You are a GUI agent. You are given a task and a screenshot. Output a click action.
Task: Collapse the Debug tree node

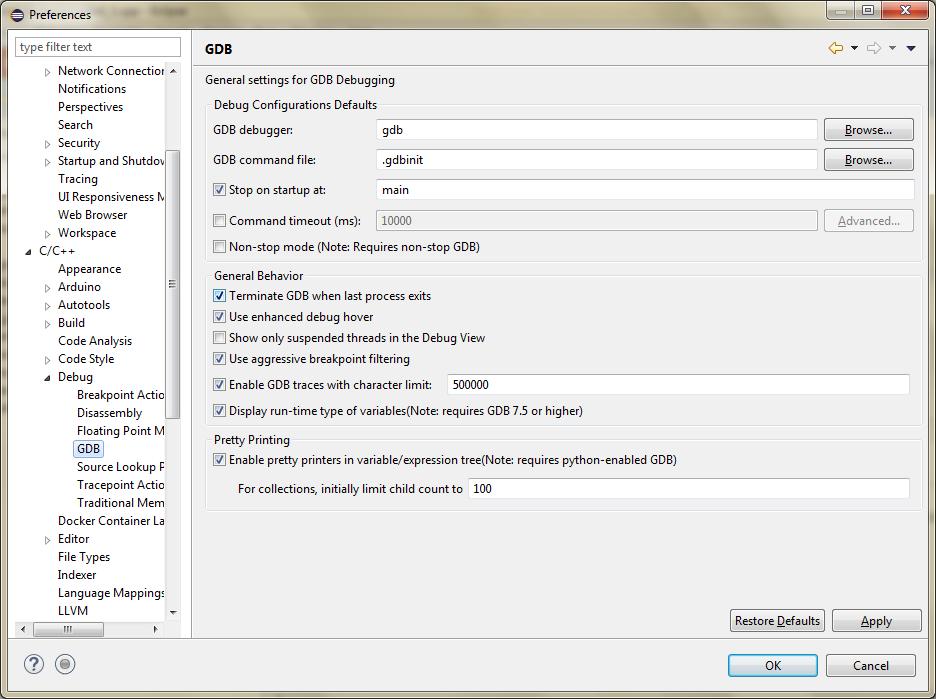48,378
